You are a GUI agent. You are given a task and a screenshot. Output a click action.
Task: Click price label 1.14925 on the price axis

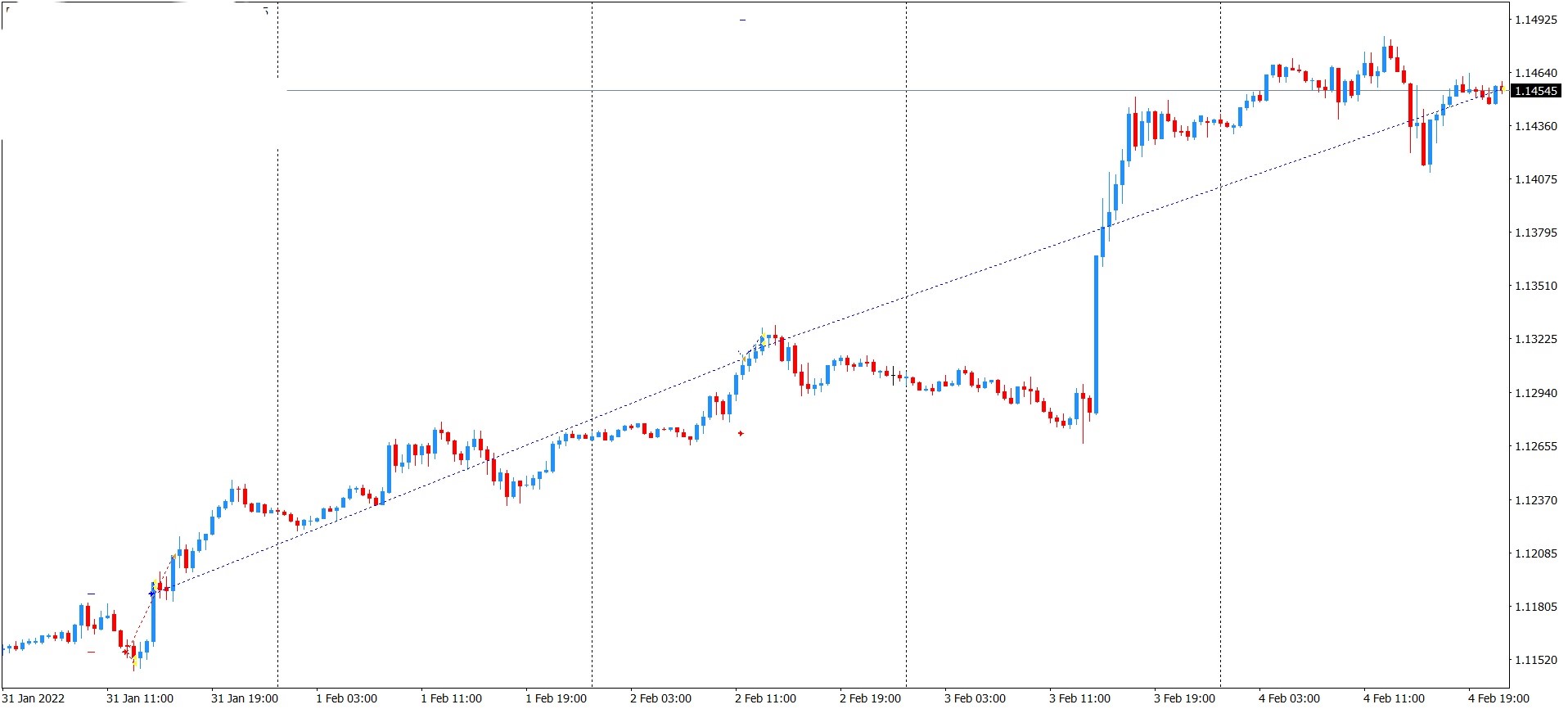coord(1536,20)
